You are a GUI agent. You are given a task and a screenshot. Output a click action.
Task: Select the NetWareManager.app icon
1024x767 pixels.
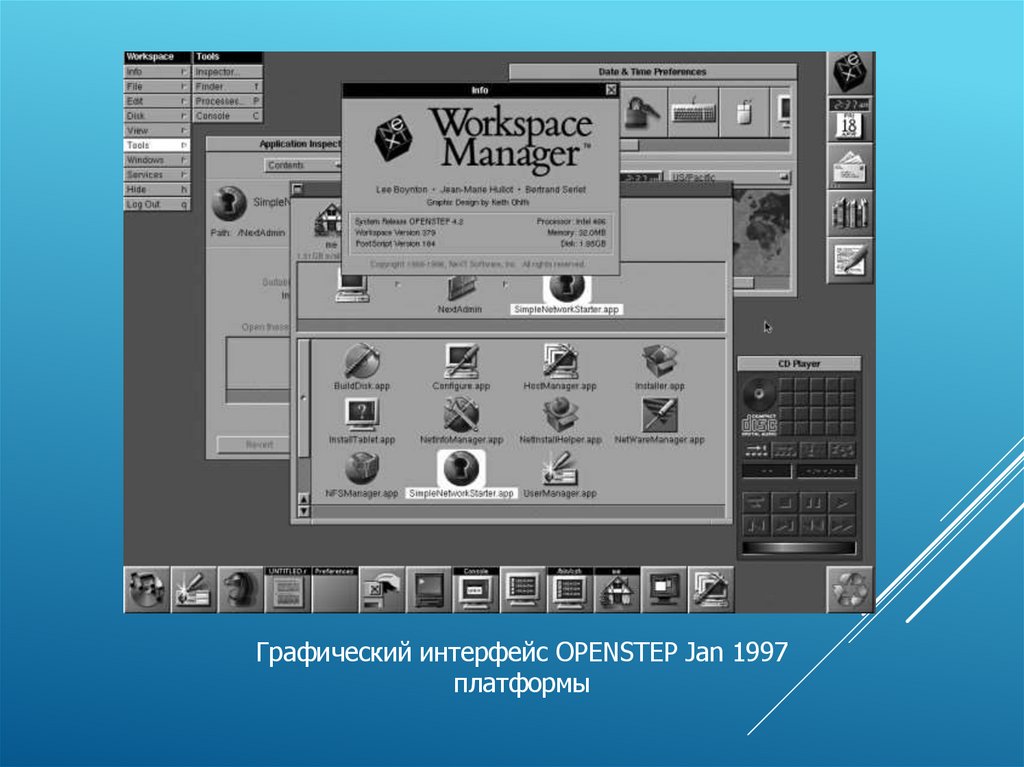coord(660,414)
